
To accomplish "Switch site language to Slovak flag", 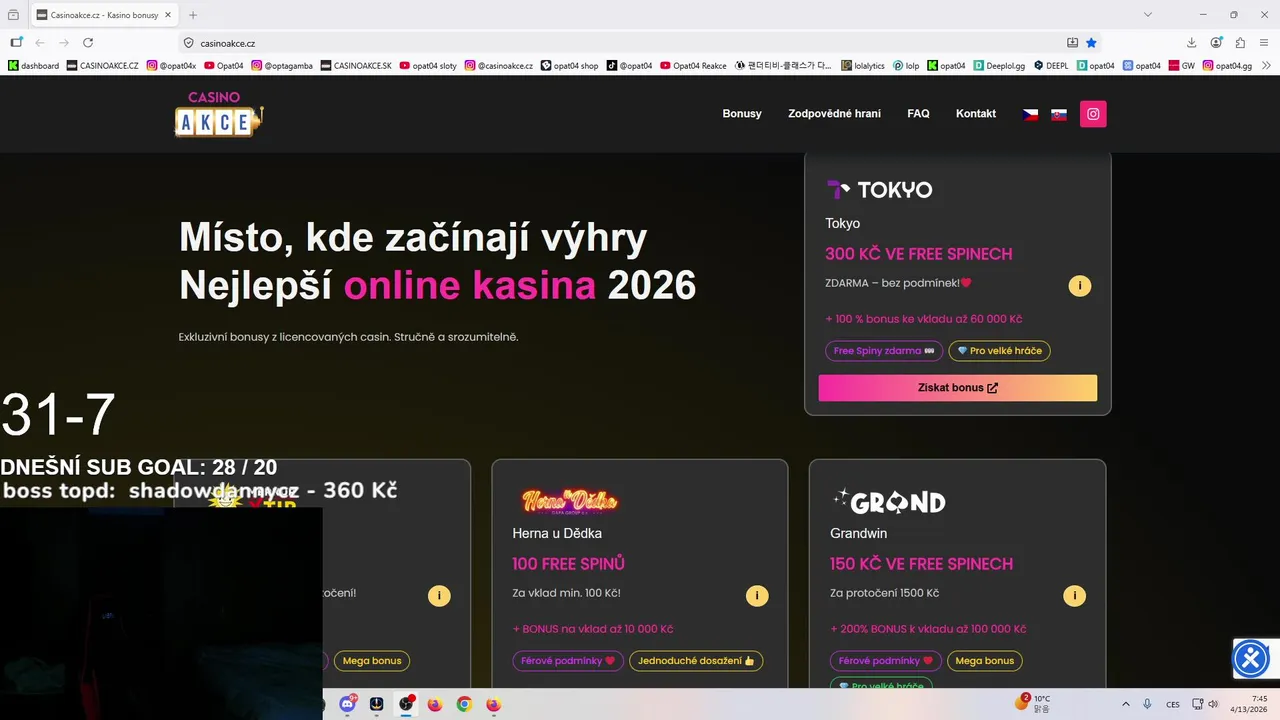I will pos(1059,114).
